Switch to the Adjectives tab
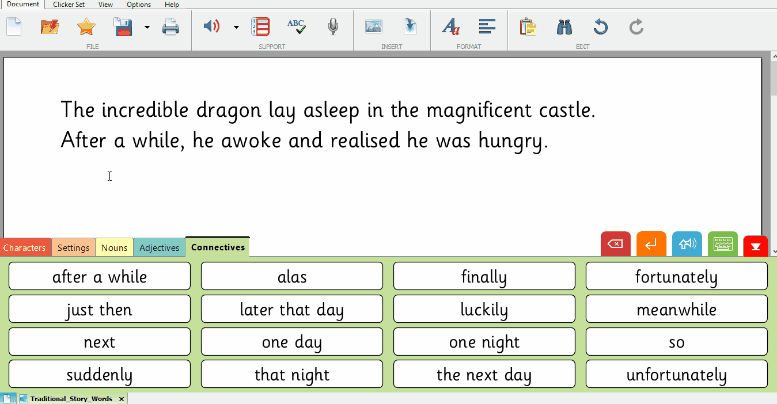This screenshot has width=777, height=404. coord(159,247)
